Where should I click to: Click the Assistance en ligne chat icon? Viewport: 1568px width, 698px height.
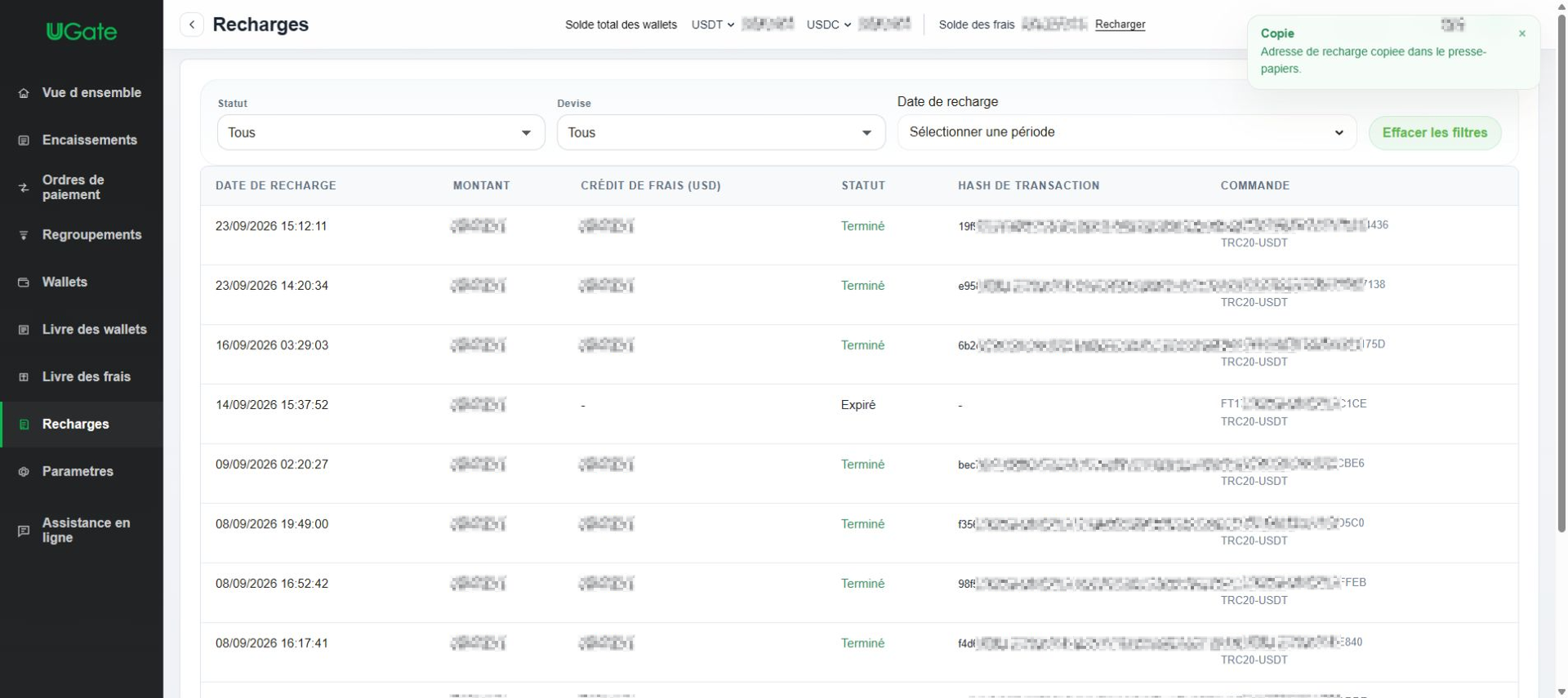(x=24, y=531)
